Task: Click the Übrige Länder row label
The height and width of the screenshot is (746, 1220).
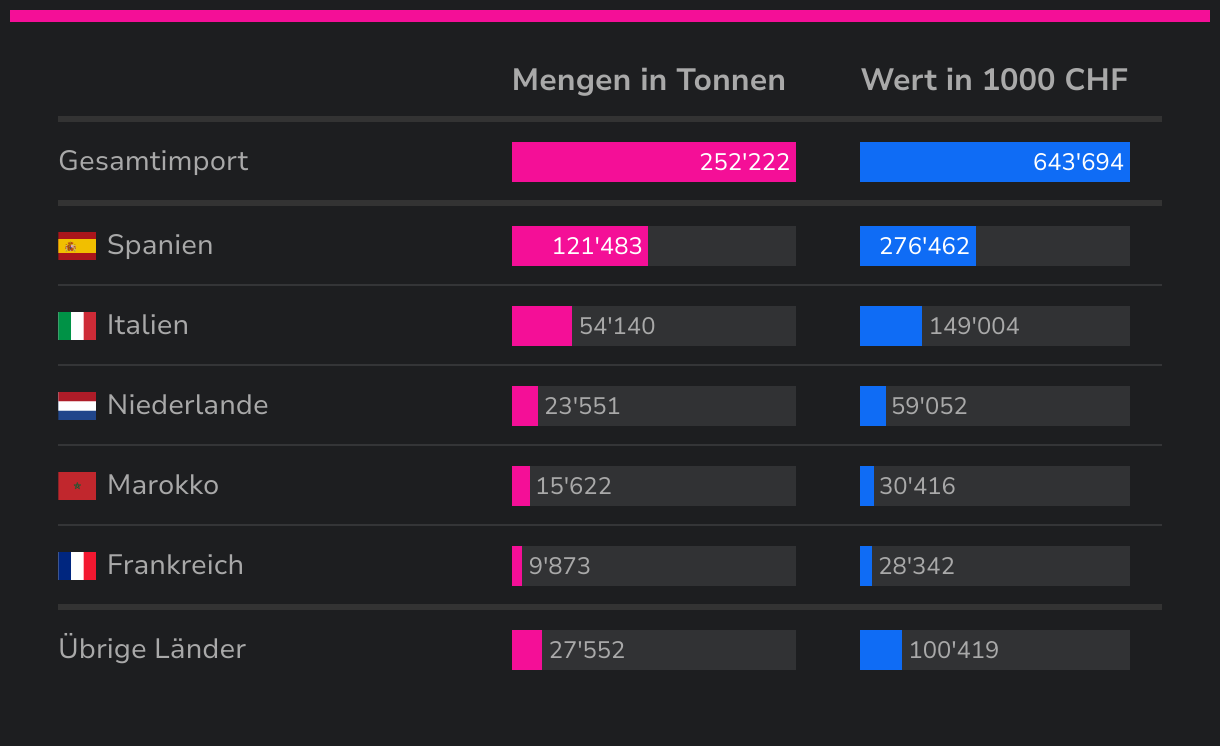Action: 152,649
